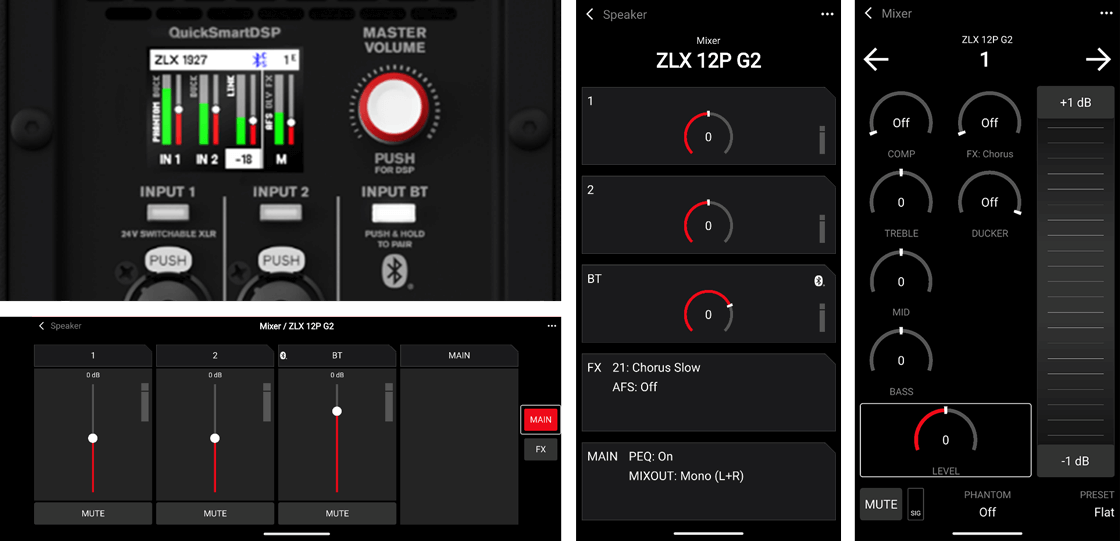The image size is (1120, 541).
Task: Click level strip between dB buttons
Action: pos(1075,282)
